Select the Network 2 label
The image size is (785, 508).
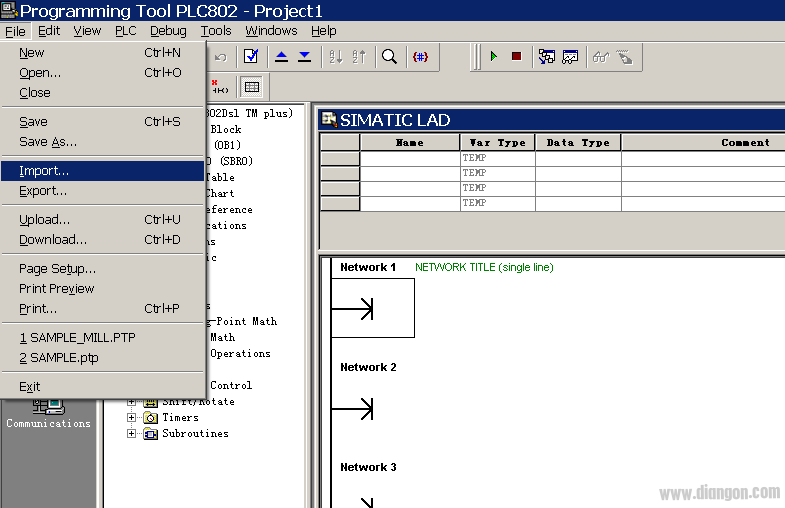pos(368,367)
